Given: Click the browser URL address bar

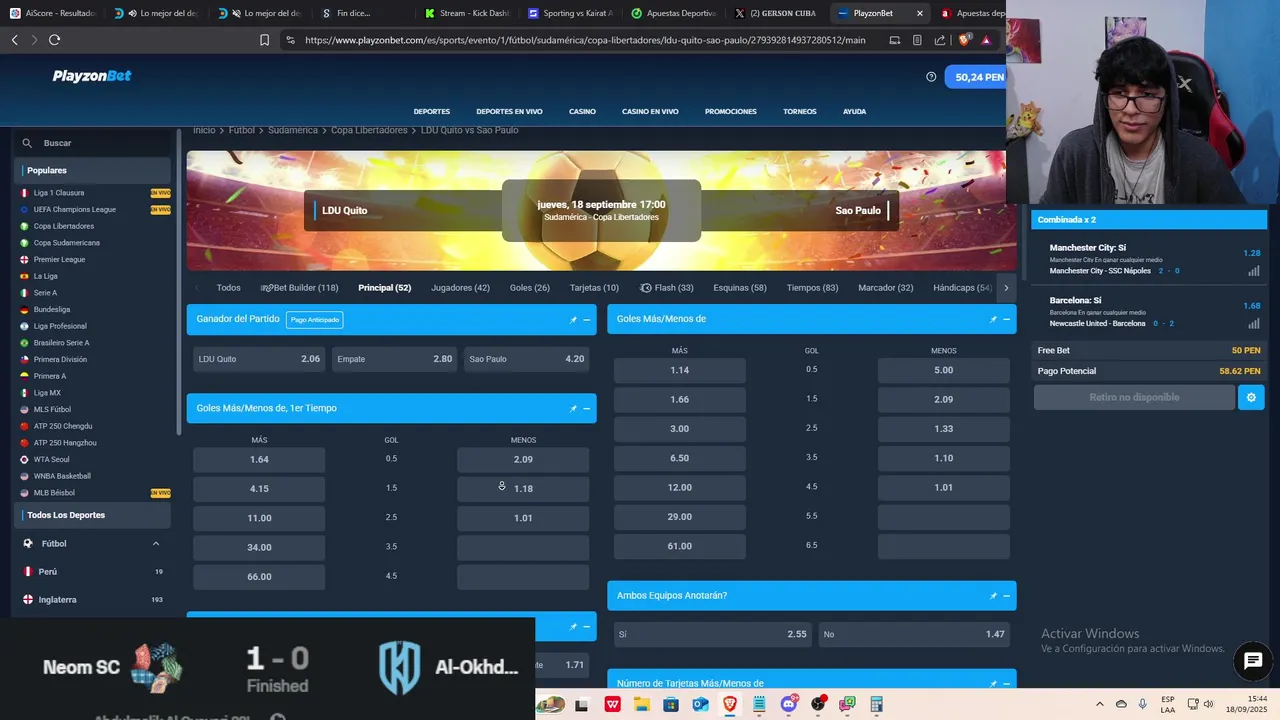Looking at the screenshot, I should pyautogui.click(x=585, y=40).
